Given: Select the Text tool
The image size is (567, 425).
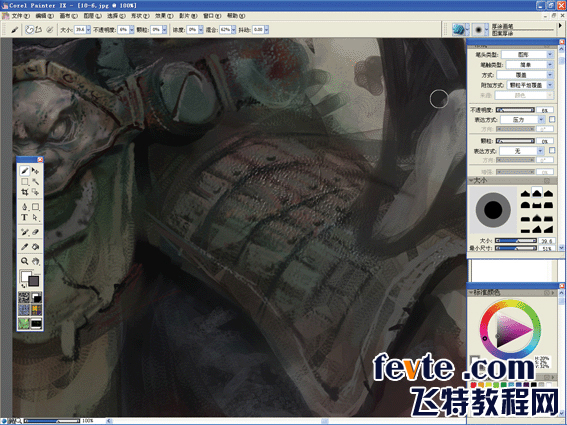Looking at the screenshot, I should tap(25, 217).
